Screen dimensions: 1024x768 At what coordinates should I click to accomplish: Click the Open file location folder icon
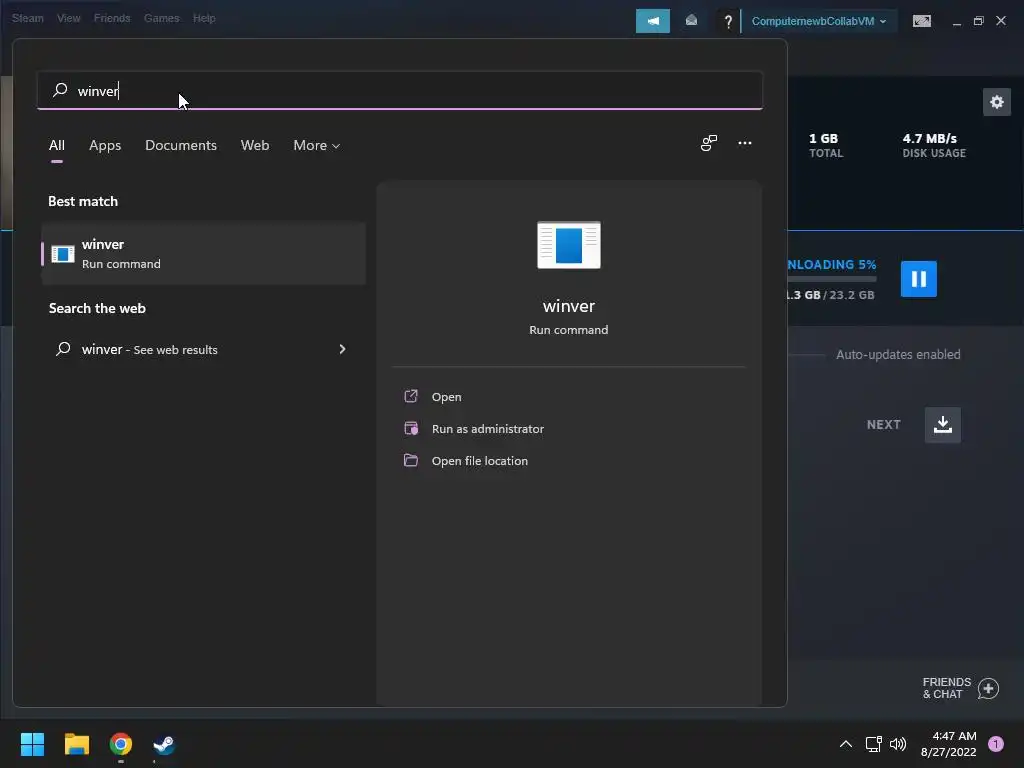(411, 460)
